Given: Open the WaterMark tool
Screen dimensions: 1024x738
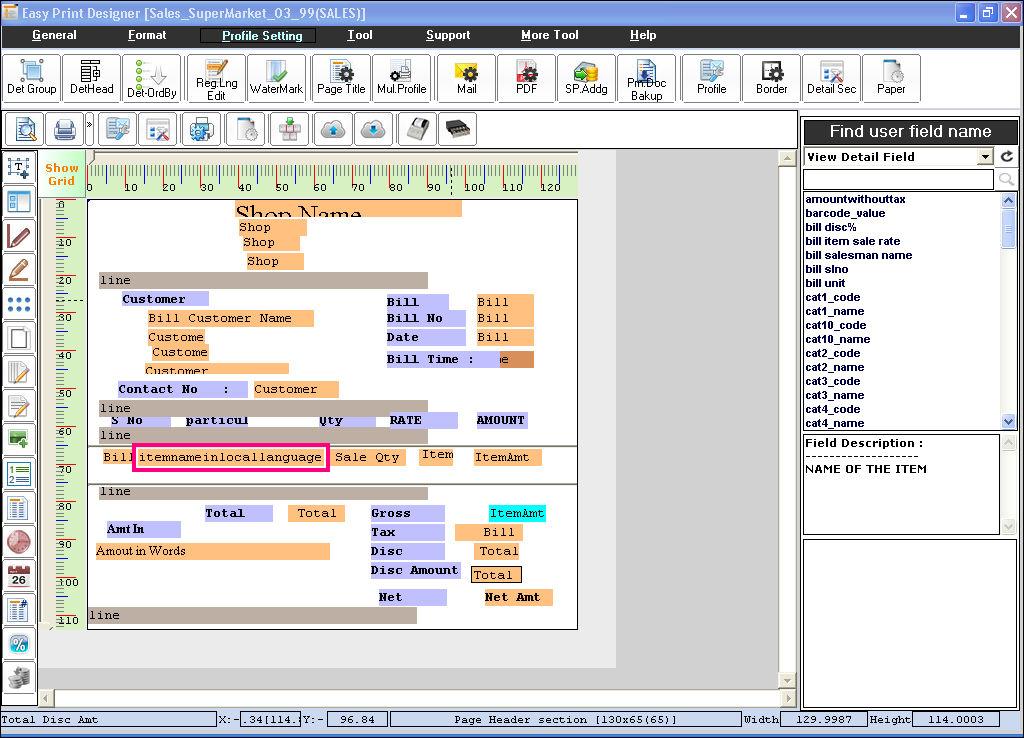Looking at the screenshot, I should 276,78.
